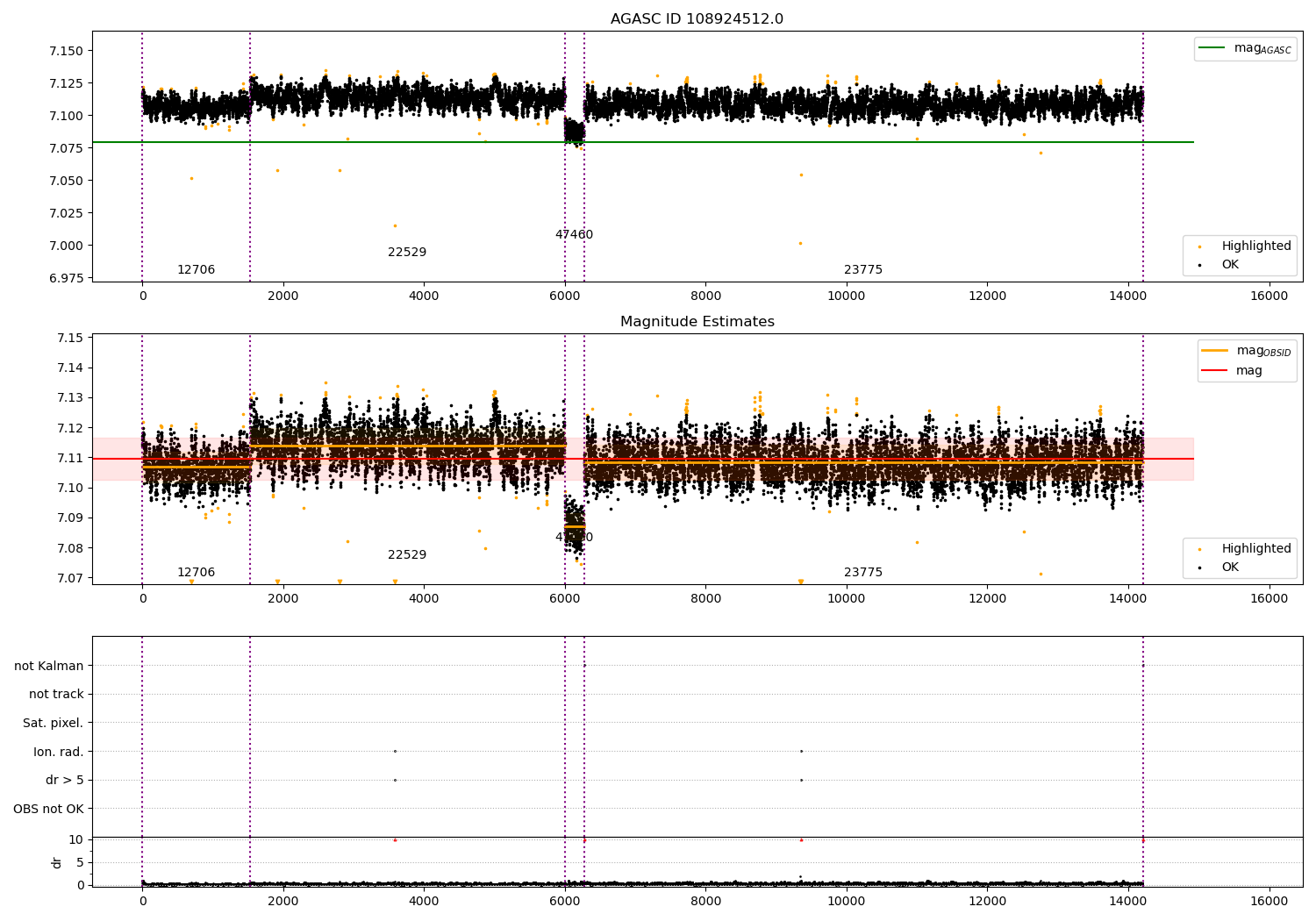The height and width of the screenshot is (921, 1316).
Task: Click the 8000 x-axis tick on middle plot
Action: point(705,599)
